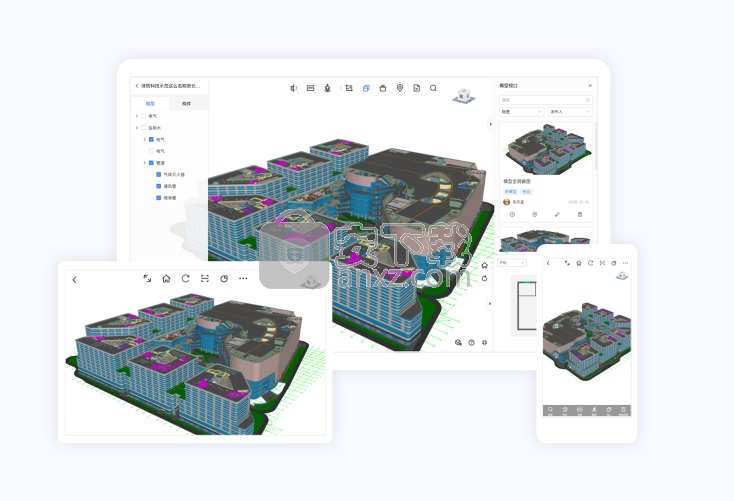Click the document check icon in desktop toolbar

point(417,88)
